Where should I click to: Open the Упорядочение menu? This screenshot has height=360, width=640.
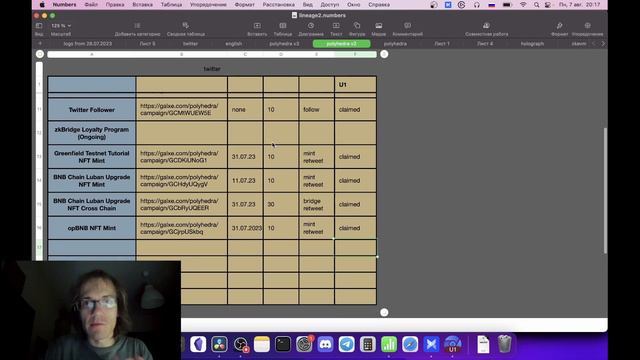[x=208, y=4]
